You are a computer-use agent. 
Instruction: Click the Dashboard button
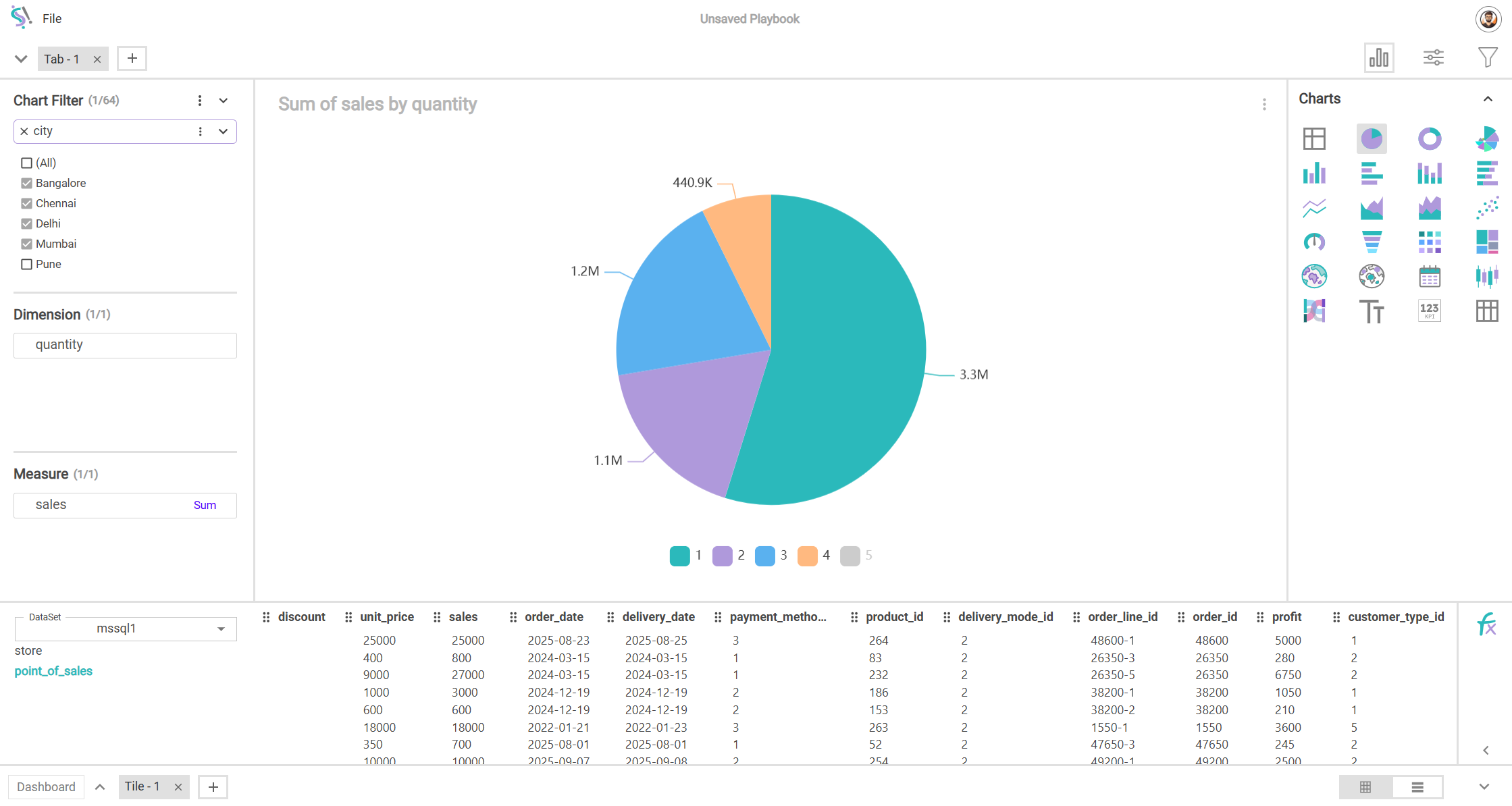[46, 787]
